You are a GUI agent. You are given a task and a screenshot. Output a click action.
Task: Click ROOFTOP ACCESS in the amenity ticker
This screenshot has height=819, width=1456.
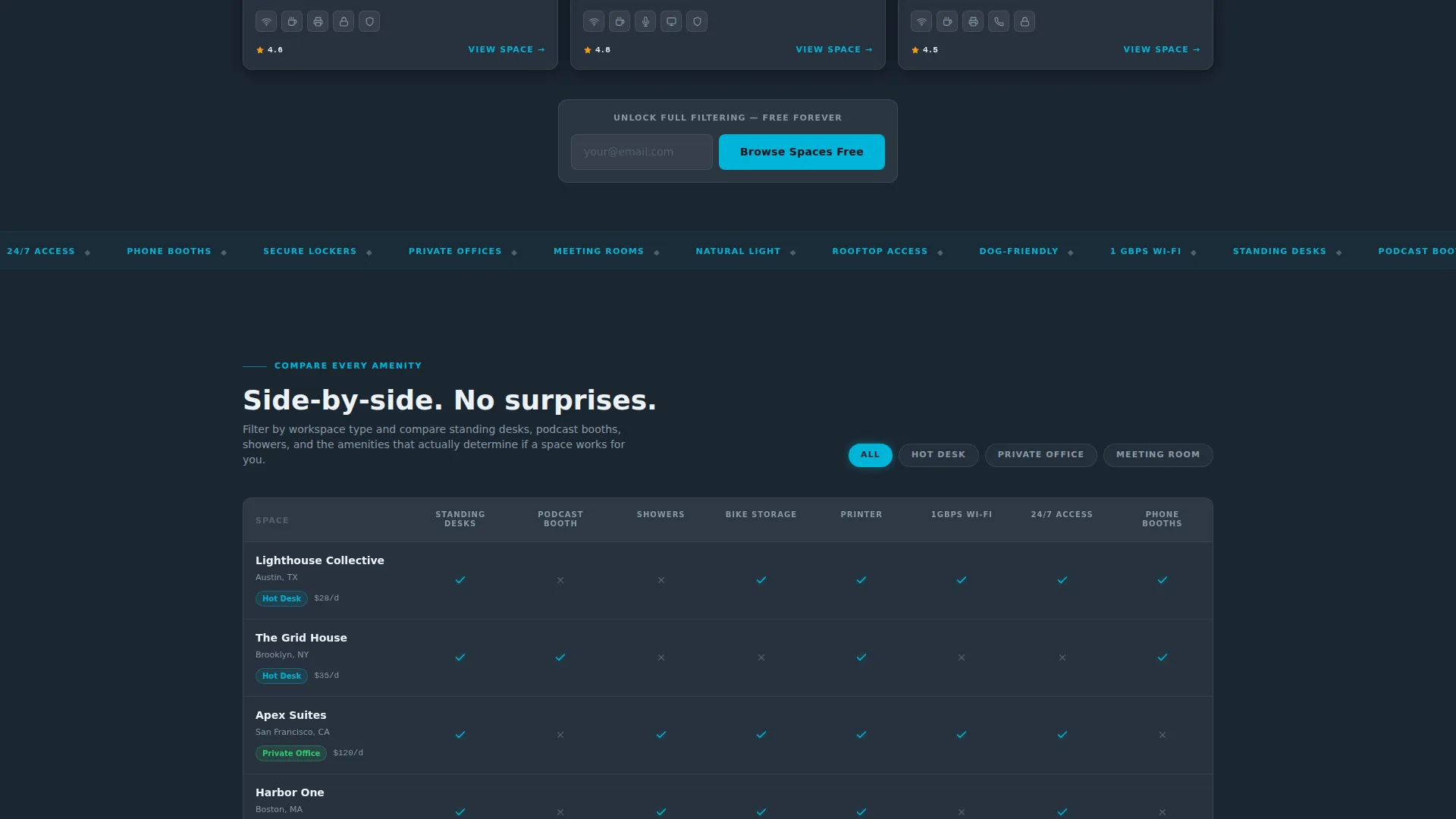[880, 251]
